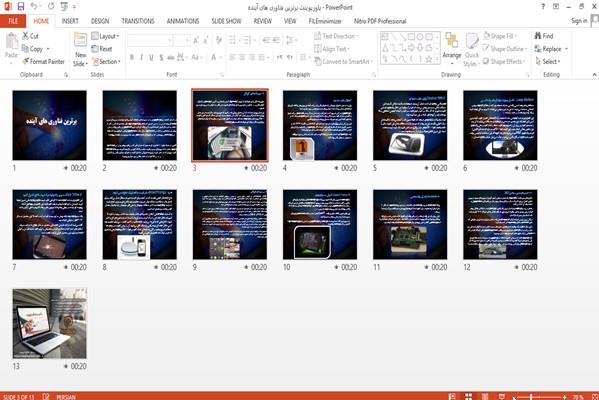Select slide 13 thumbnail with the laptop

coord(50,323)
